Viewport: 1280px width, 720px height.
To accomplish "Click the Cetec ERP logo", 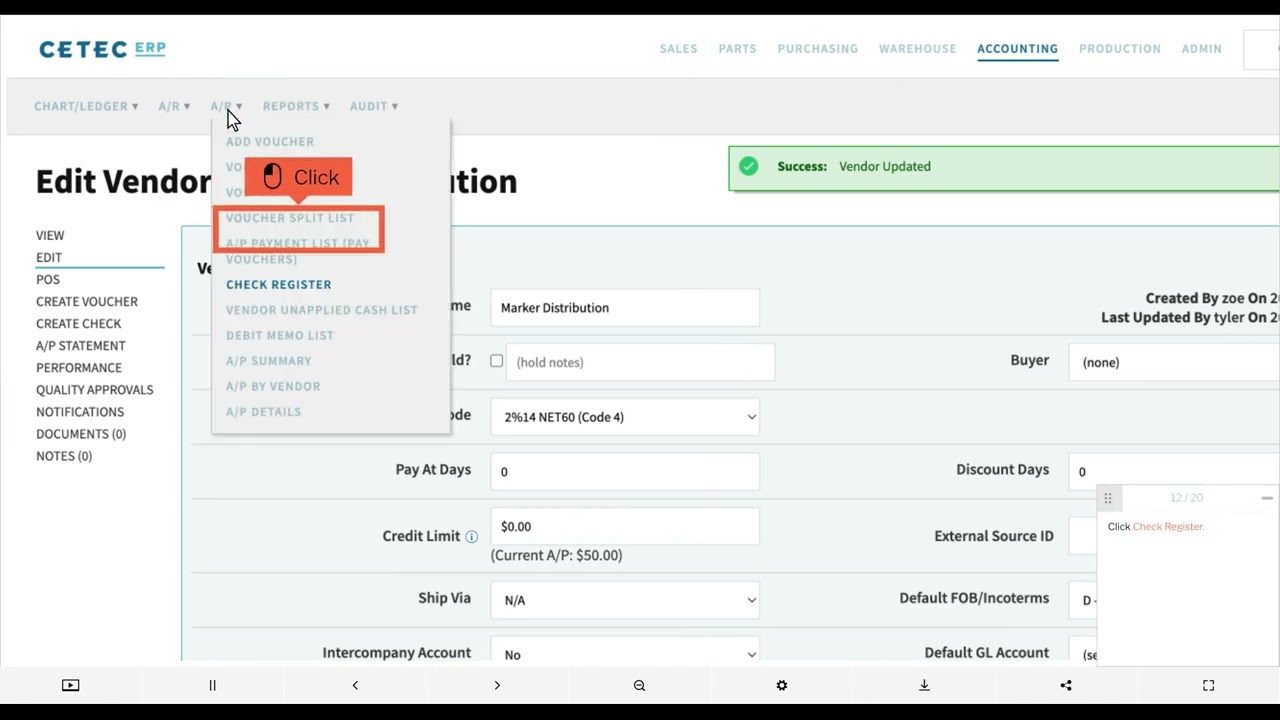I will 102,49.
